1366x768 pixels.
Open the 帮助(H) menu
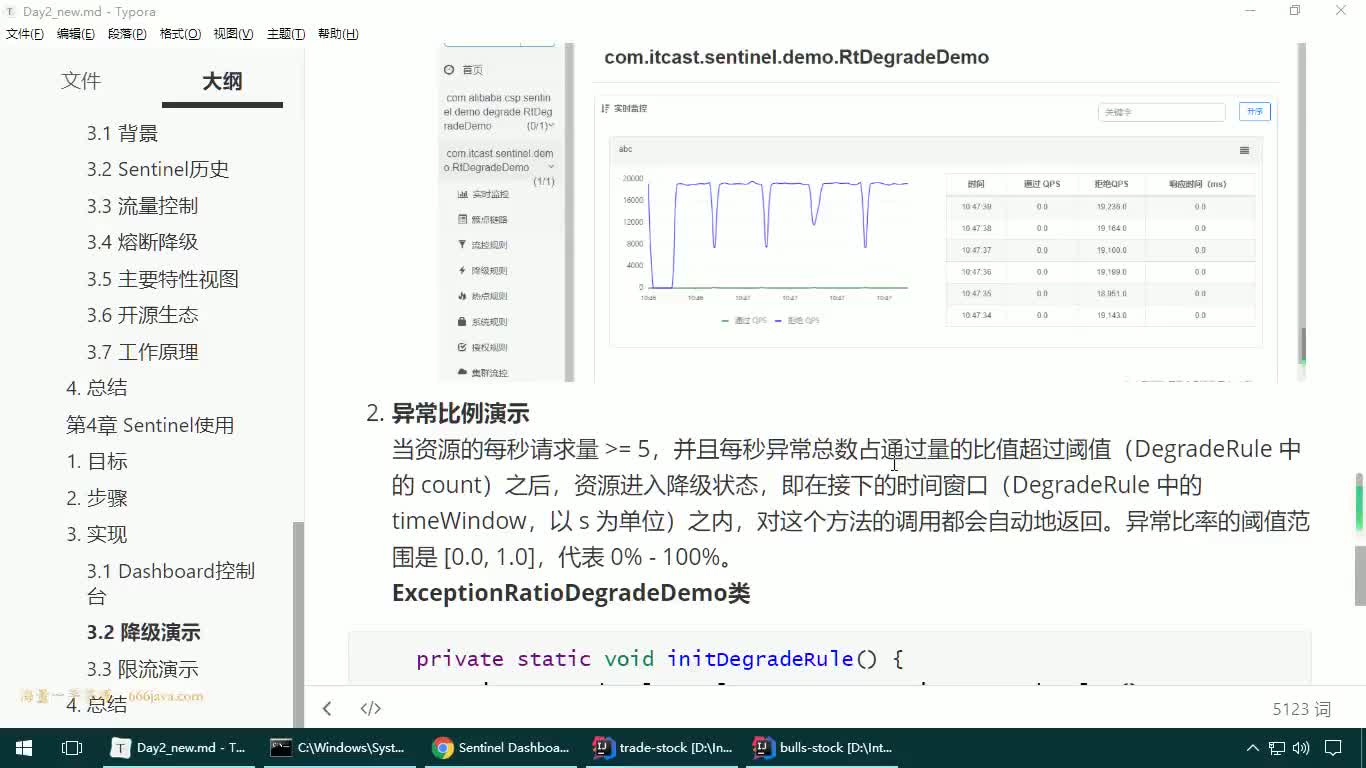pos(338,33)
